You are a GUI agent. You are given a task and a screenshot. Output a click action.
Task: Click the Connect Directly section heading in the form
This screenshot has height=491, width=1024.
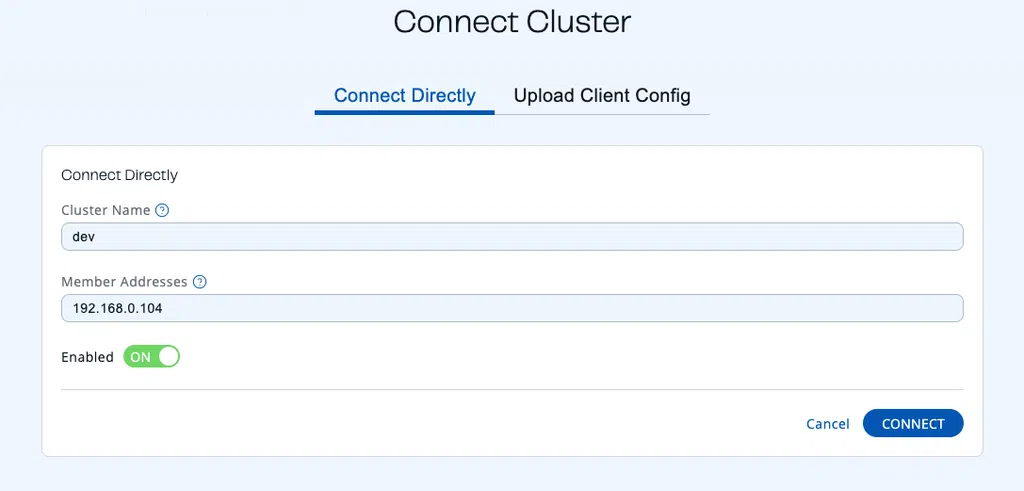click(x=120, y=175)
